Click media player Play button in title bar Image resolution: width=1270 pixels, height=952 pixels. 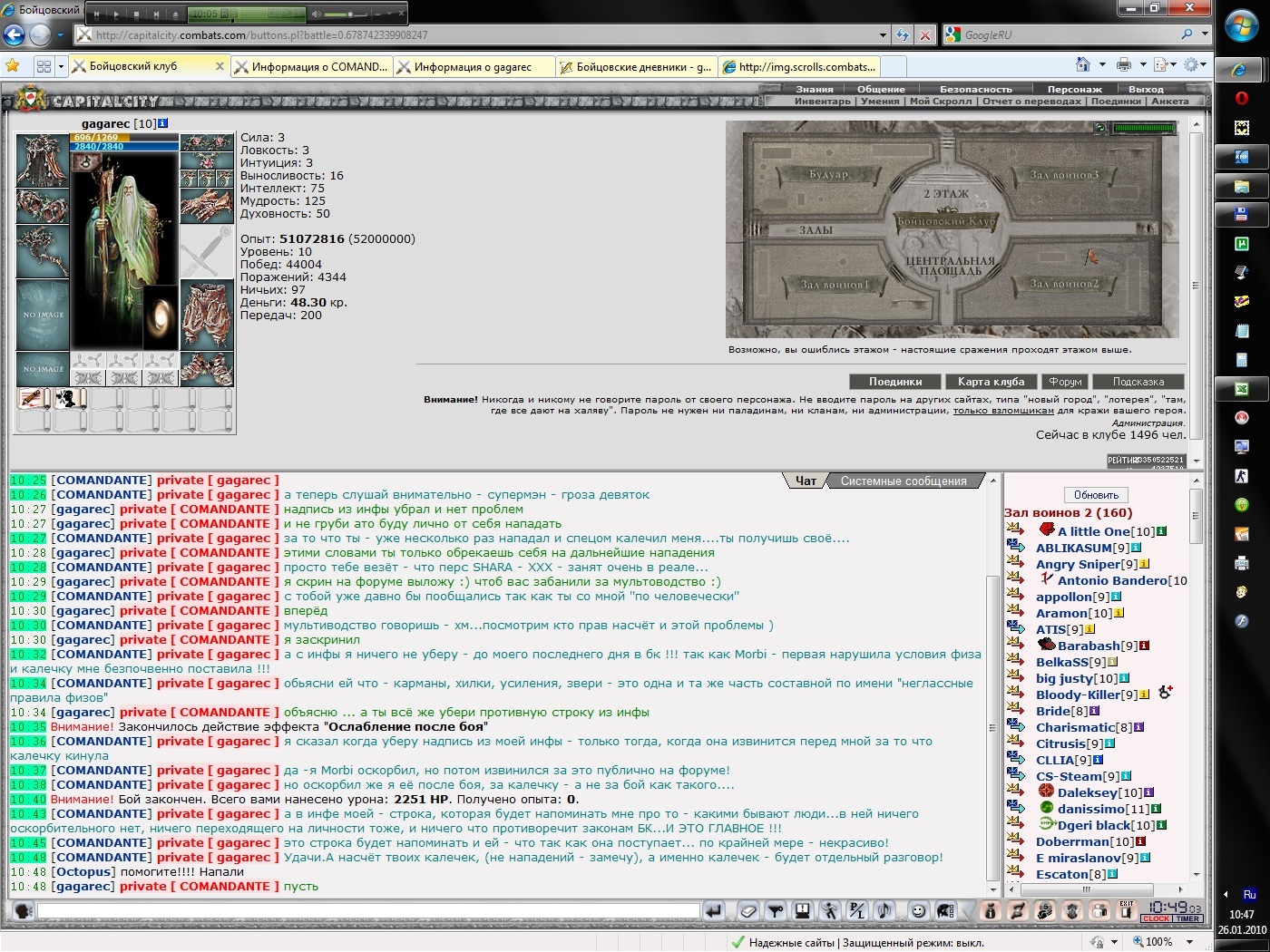click(116, 15)
